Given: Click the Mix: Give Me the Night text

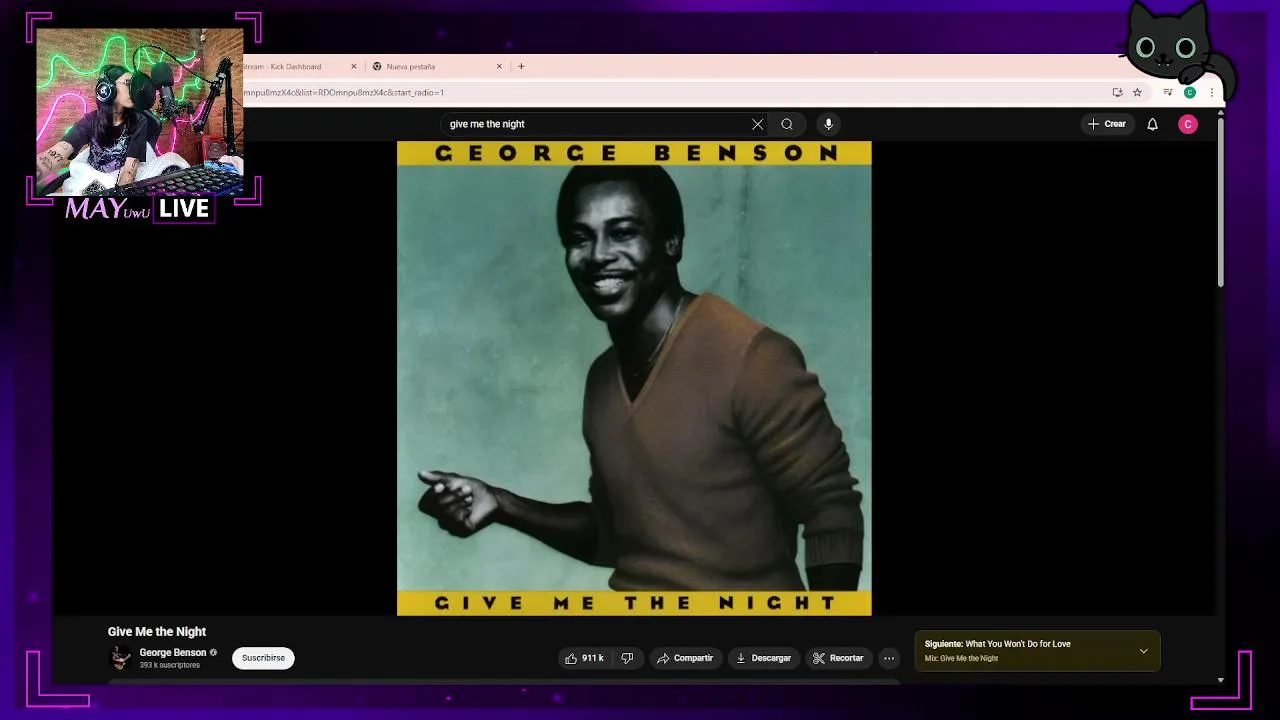Looking at the screenshot, I should point(961,658).
